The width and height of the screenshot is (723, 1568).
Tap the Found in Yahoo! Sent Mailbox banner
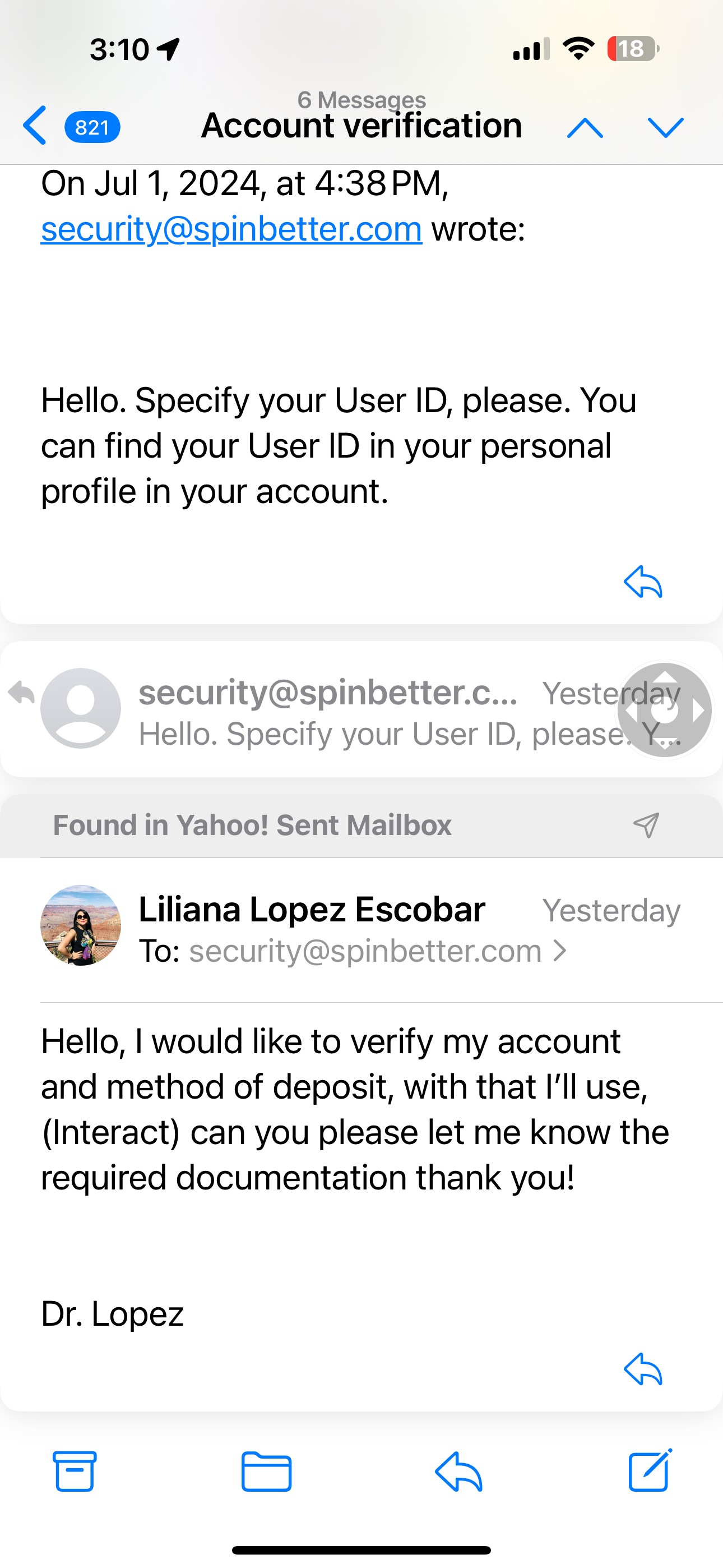252,825
